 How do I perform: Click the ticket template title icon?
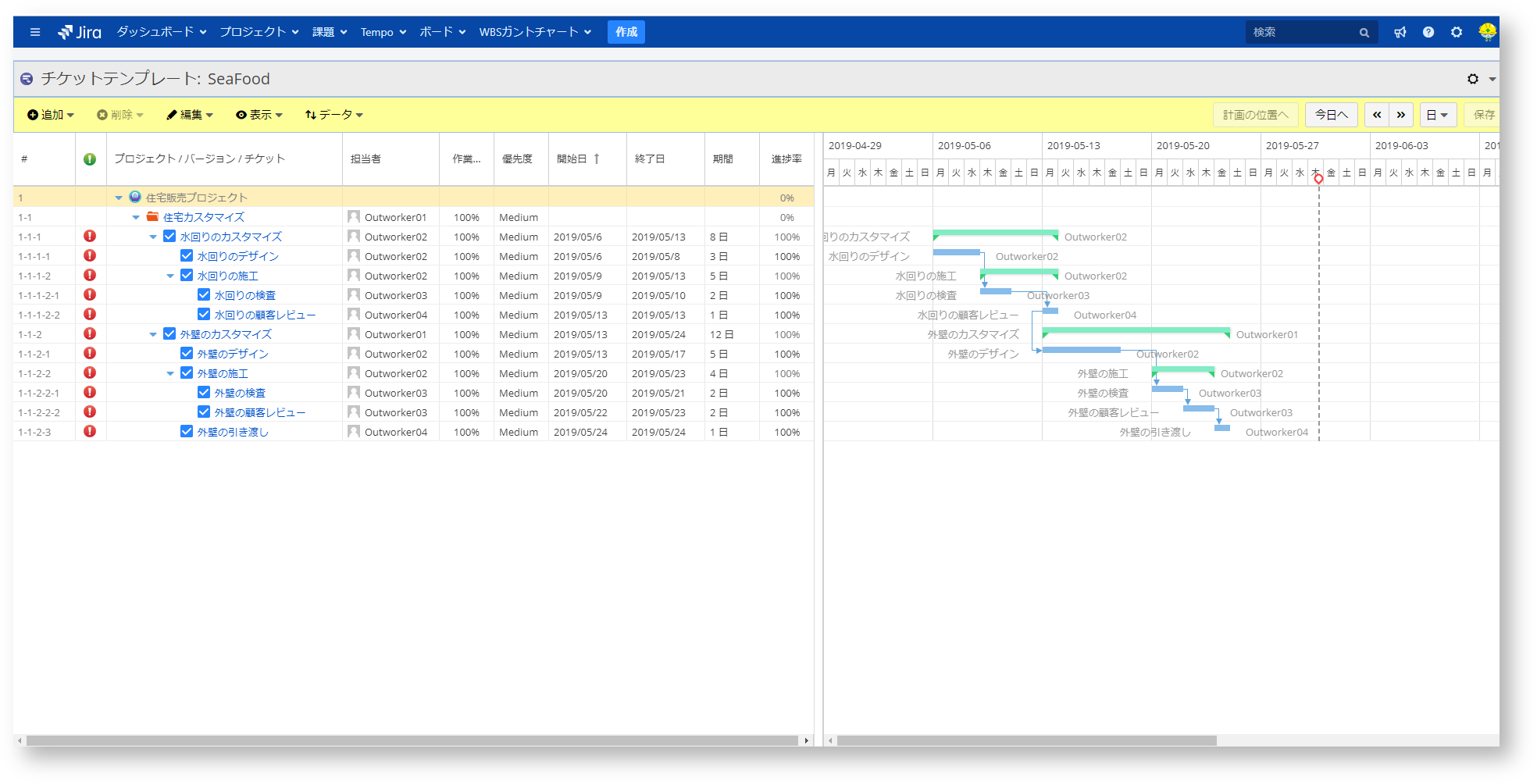point(27,79)
